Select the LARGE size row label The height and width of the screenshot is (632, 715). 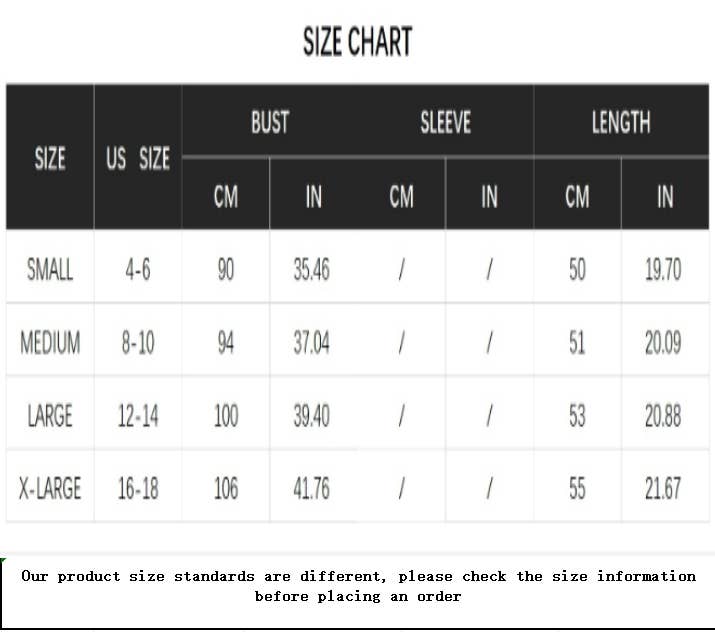(50, 415)
